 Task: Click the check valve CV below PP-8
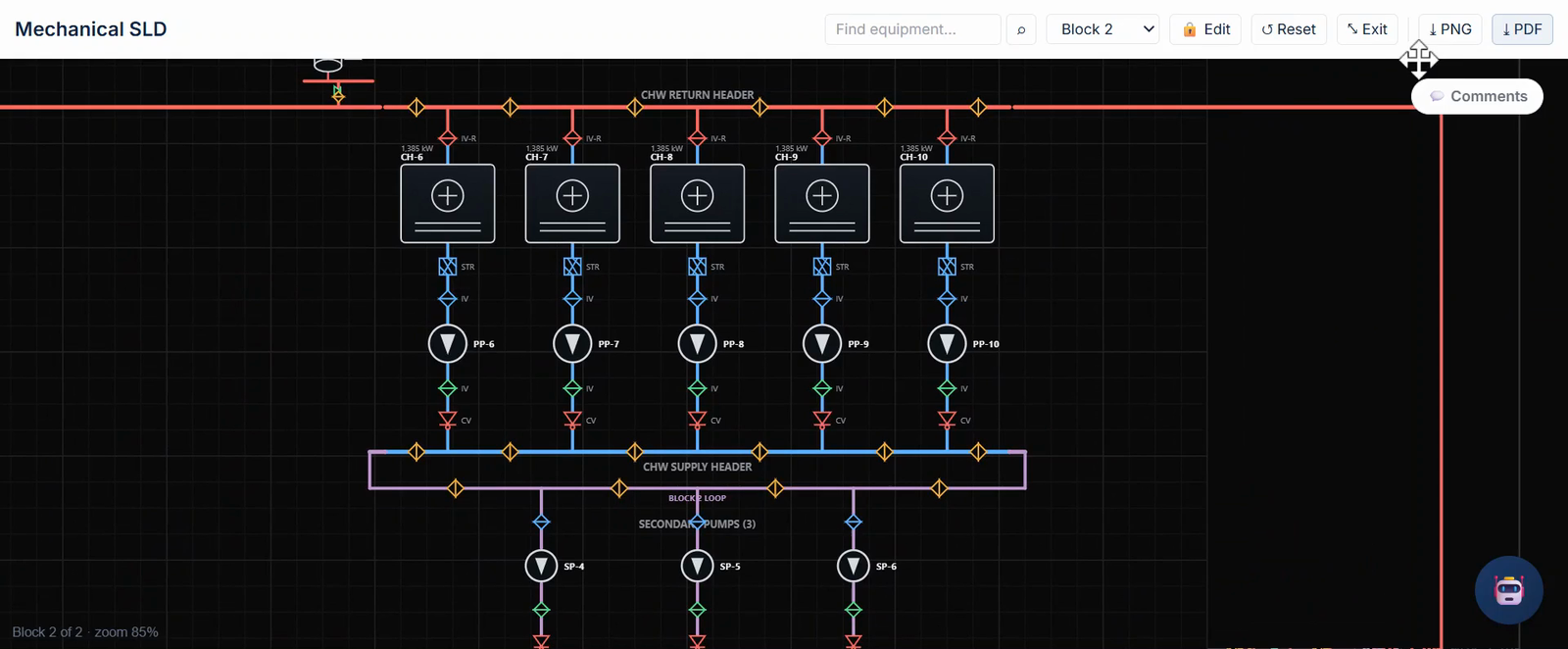click(x=697, y=420)
